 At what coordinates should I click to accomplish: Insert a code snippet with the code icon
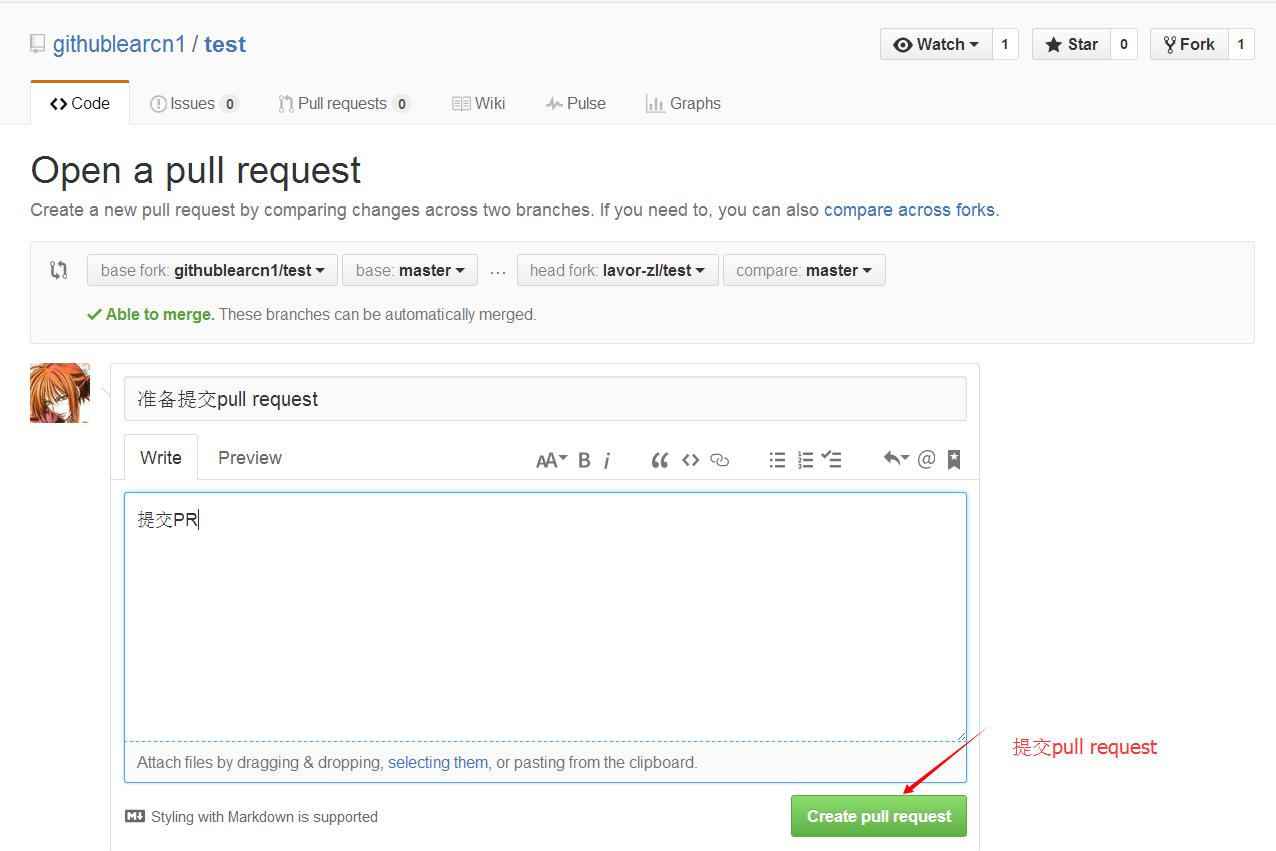point(690,459)
